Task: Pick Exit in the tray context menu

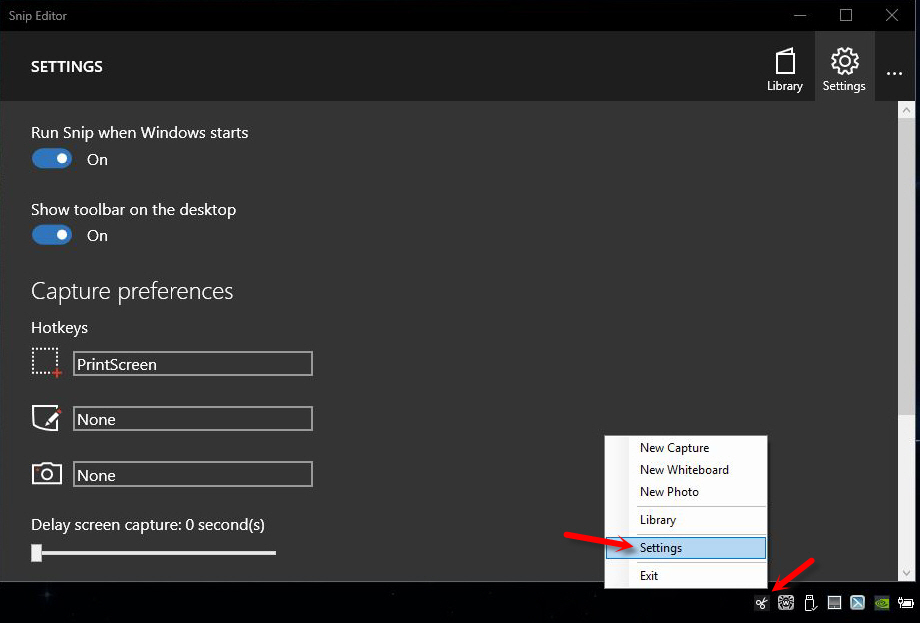Action: (649, 576)
